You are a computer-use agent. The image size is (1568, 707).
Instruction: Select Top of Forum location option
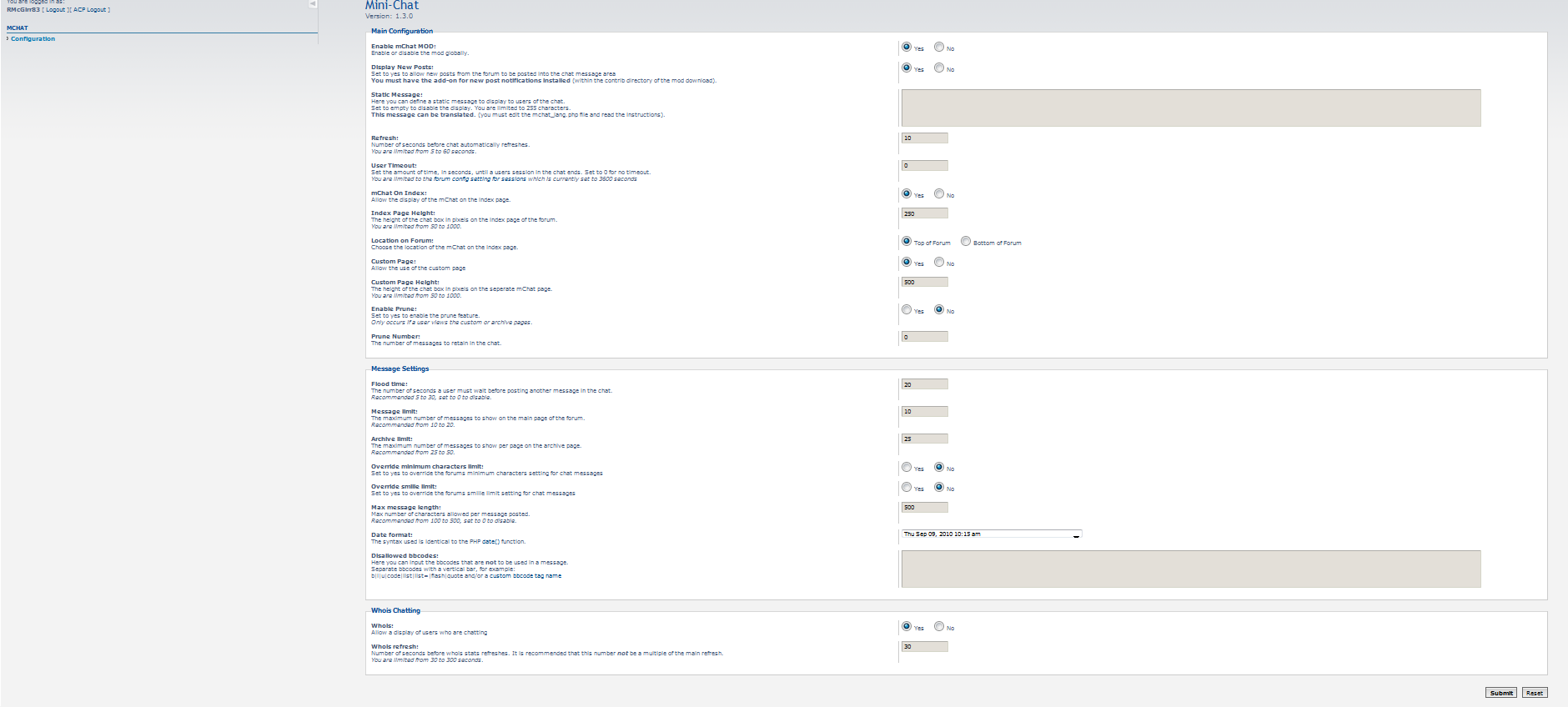pyautogui.click(x=907, y=242)
